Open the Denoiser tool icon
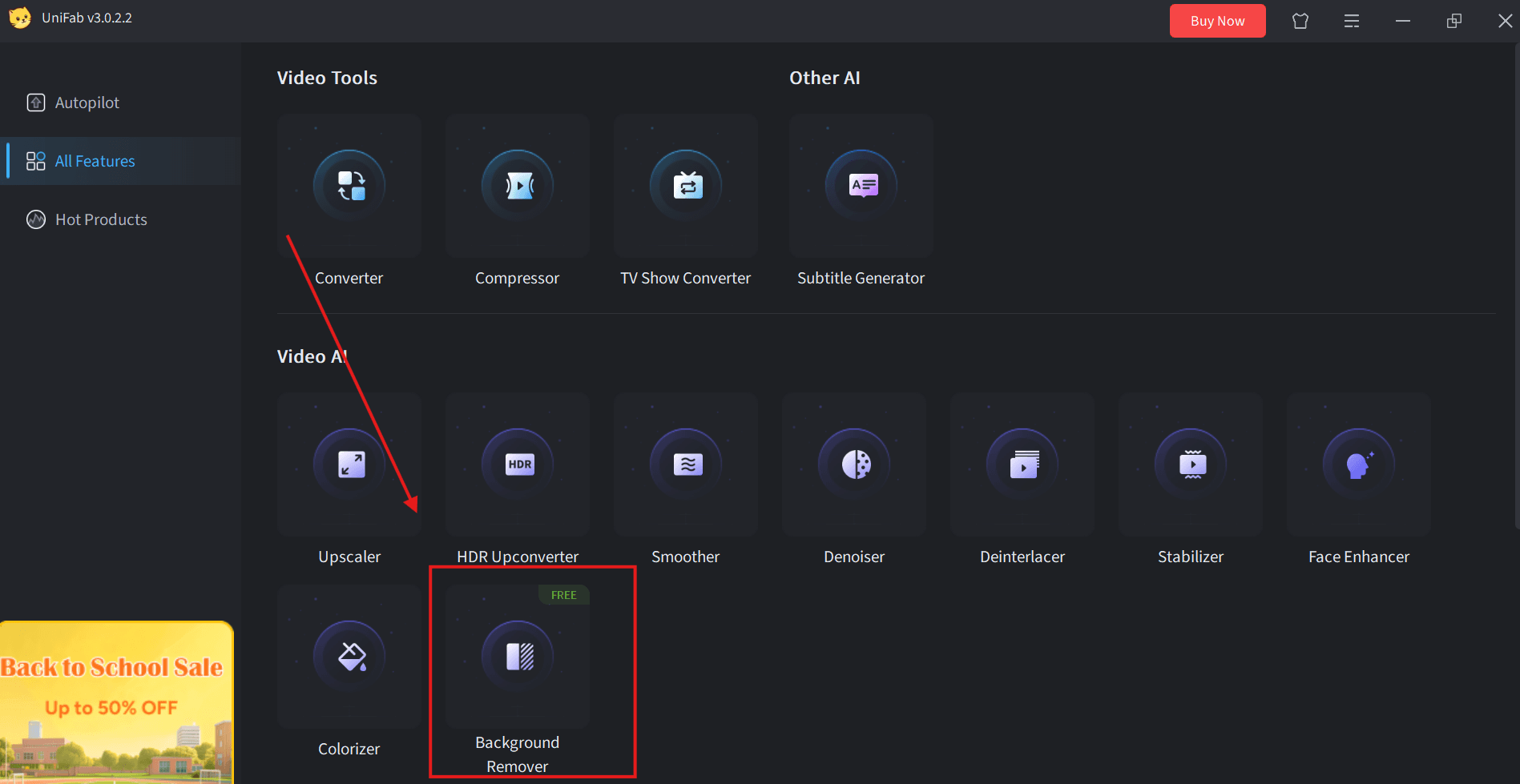Image resolution: width=1520 pixels, height=784 pixels. click(x=854, y=464)
